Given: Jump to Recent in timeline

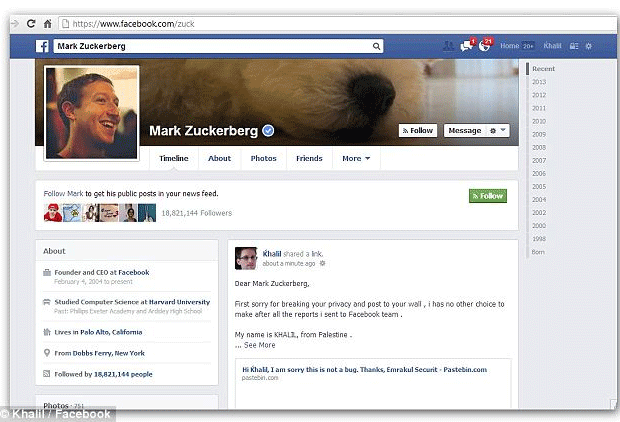Looking at the screenshot, I should pyautogui.click(x=543, y=69).
